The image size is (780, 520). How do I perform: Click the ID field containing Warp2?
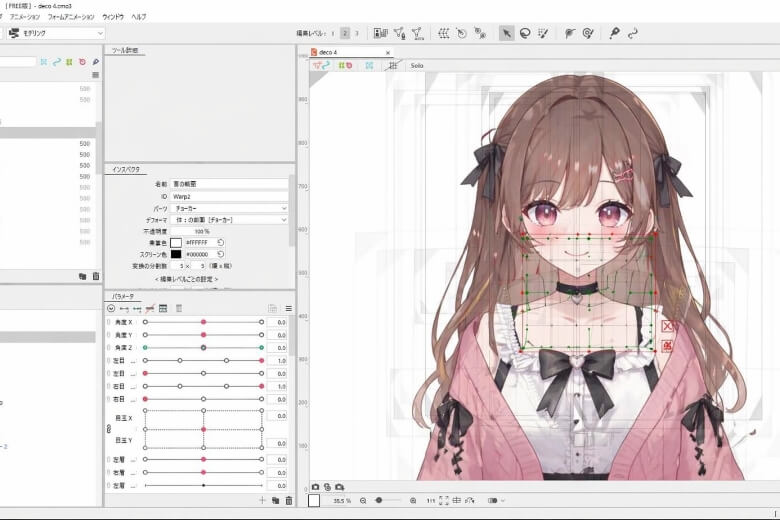click(x=229, y=197)
